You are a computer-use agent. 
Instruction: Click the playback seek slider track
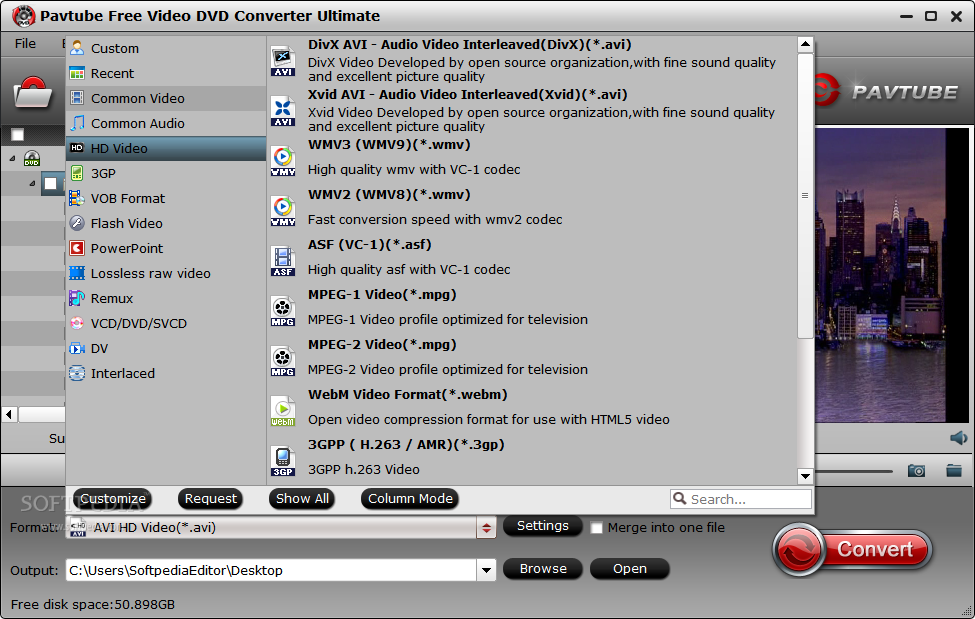point(853,471)
